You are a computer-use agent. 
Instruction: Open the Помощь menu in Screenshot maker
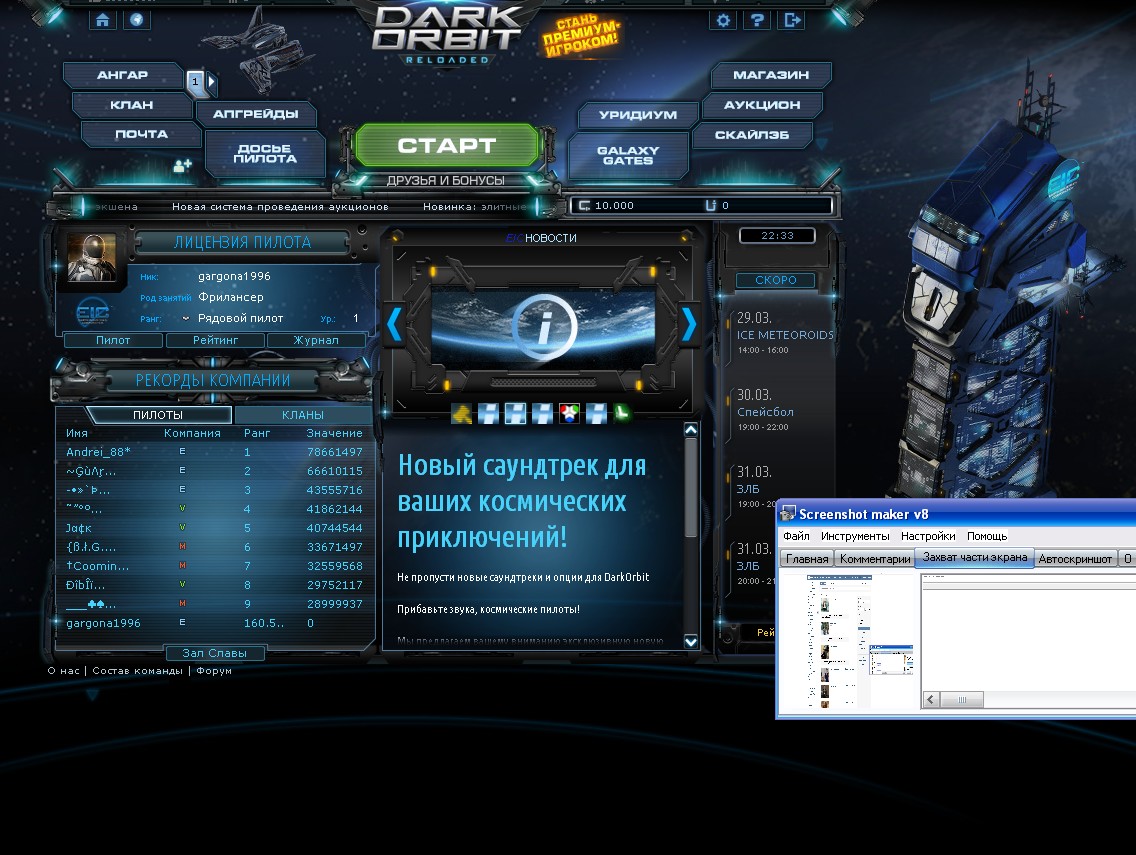point(987,536)
